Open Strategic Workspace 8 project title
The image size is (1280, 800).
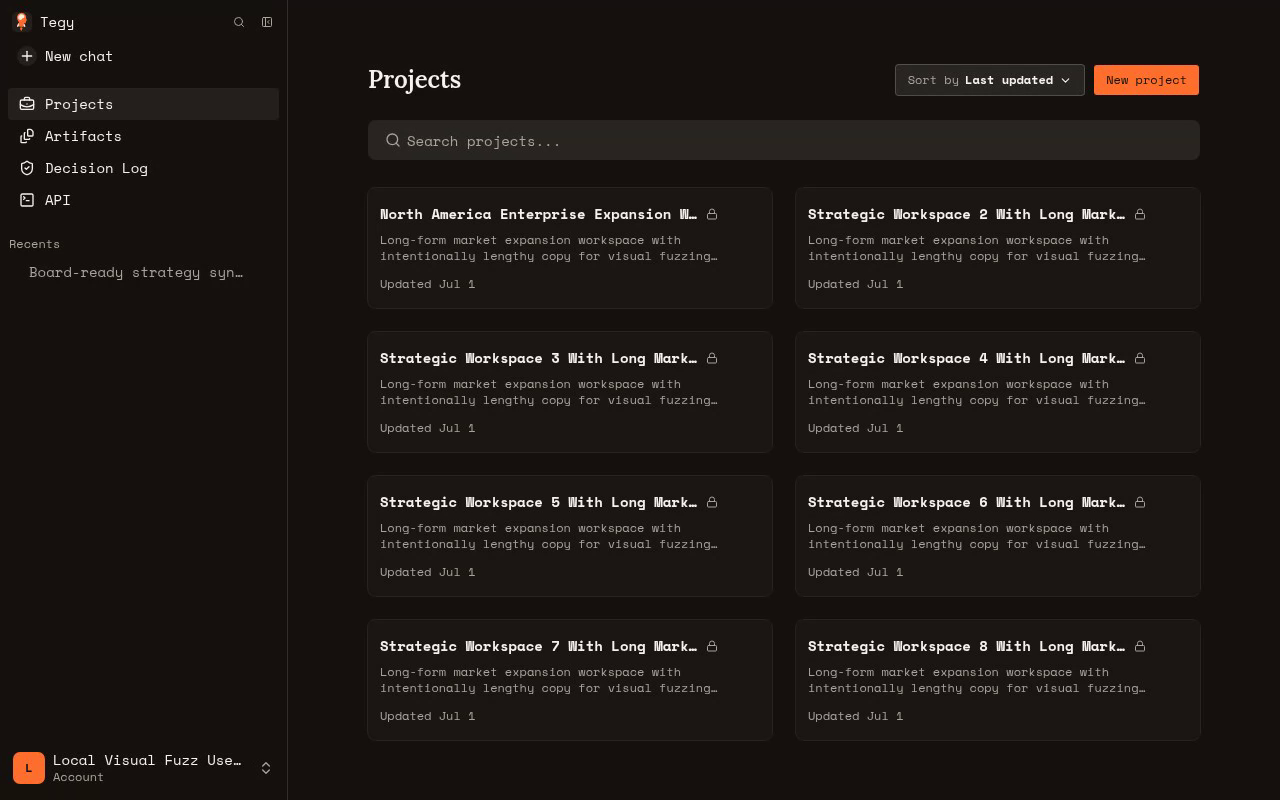(967, 646)
